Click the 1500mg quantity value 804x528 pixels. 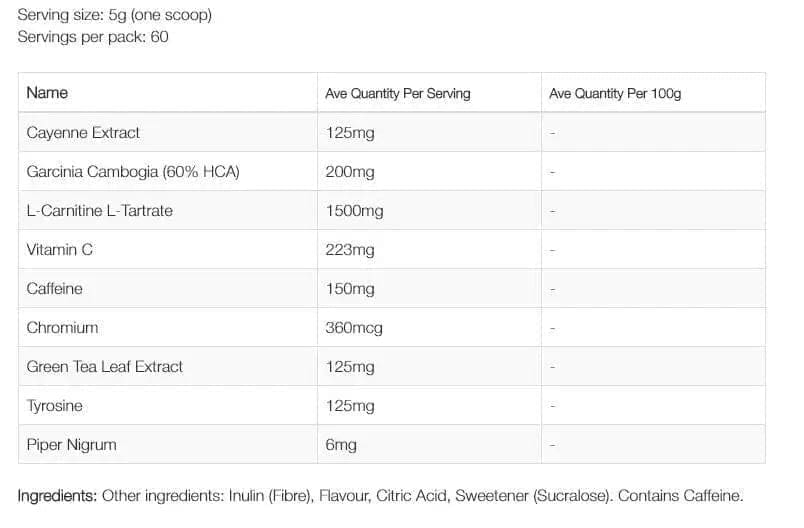pos(354,211)
